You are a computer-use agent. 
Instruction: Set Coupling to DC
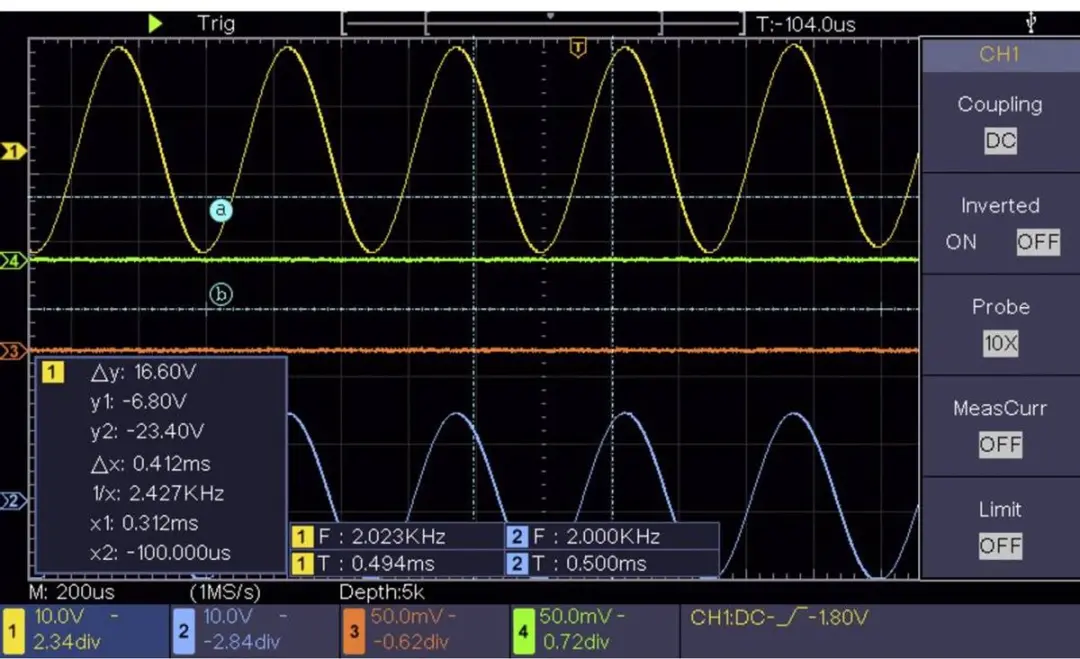pyautogui.click(x=1000, y=141)
